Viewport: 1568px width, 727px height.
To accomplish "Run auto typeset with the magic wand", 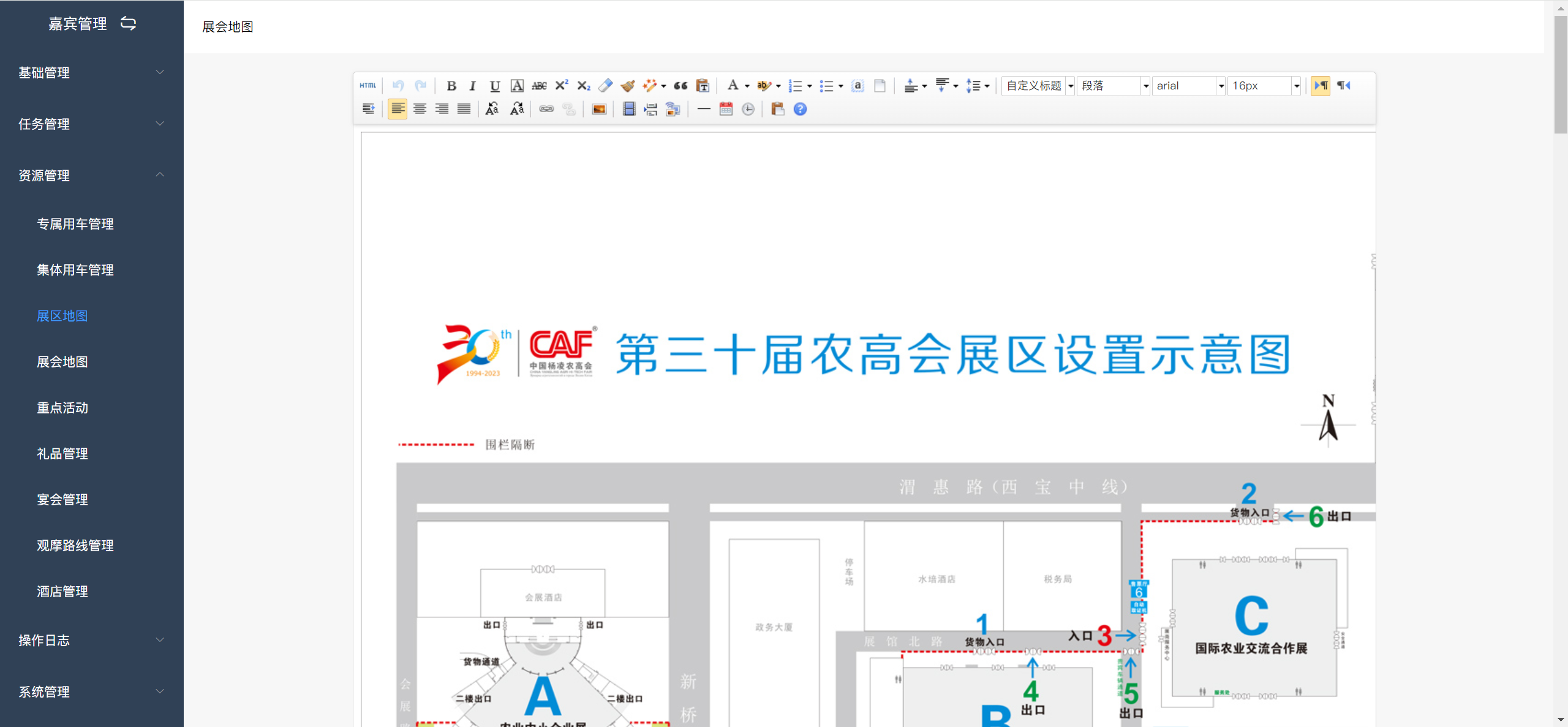I will point(650,86).
